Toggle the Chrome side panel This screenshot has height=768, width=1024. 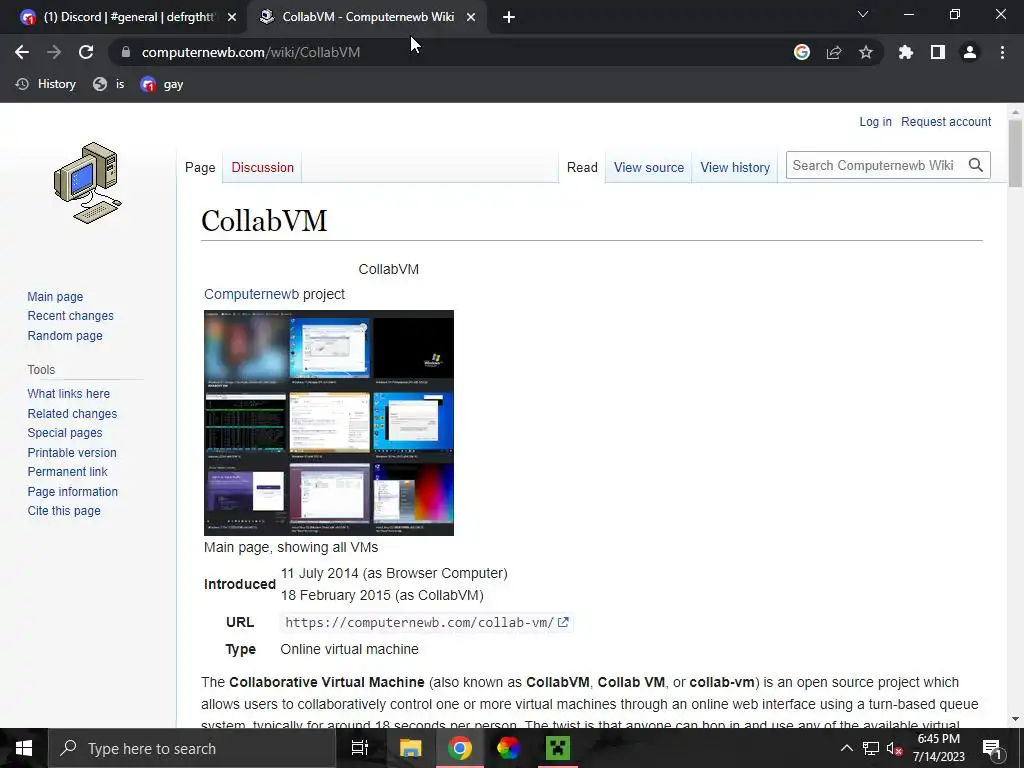(938, 52)
